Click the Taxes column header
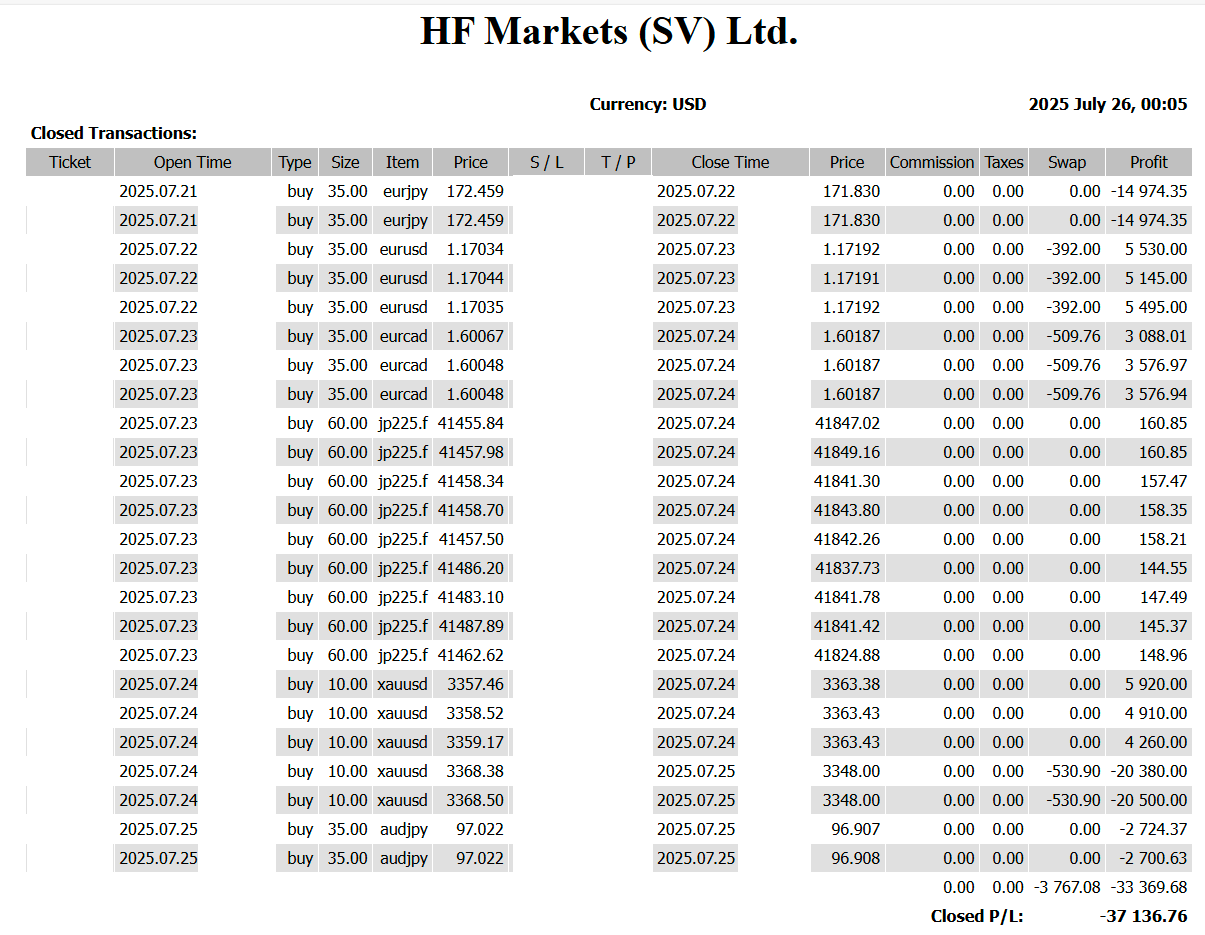The height and width of the screenshot is (935, 1205). coord(1003,162)
